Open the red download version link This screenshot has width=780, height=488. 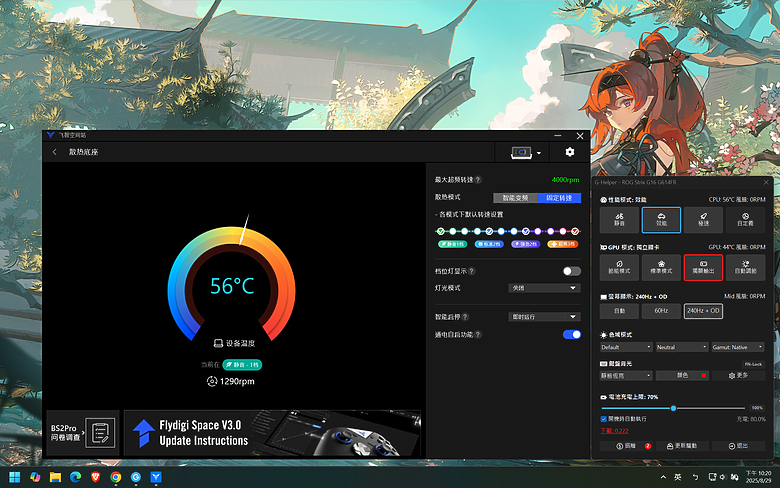pos(614,431)
